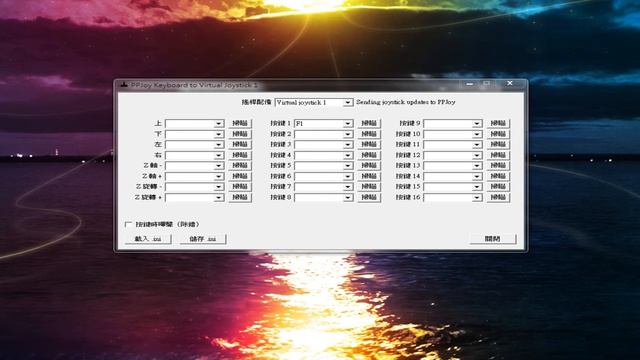Screen dimensions: 640x360
Task: Open the 按鍵 14 key dropdown
Action: click(x=453, y=176)
